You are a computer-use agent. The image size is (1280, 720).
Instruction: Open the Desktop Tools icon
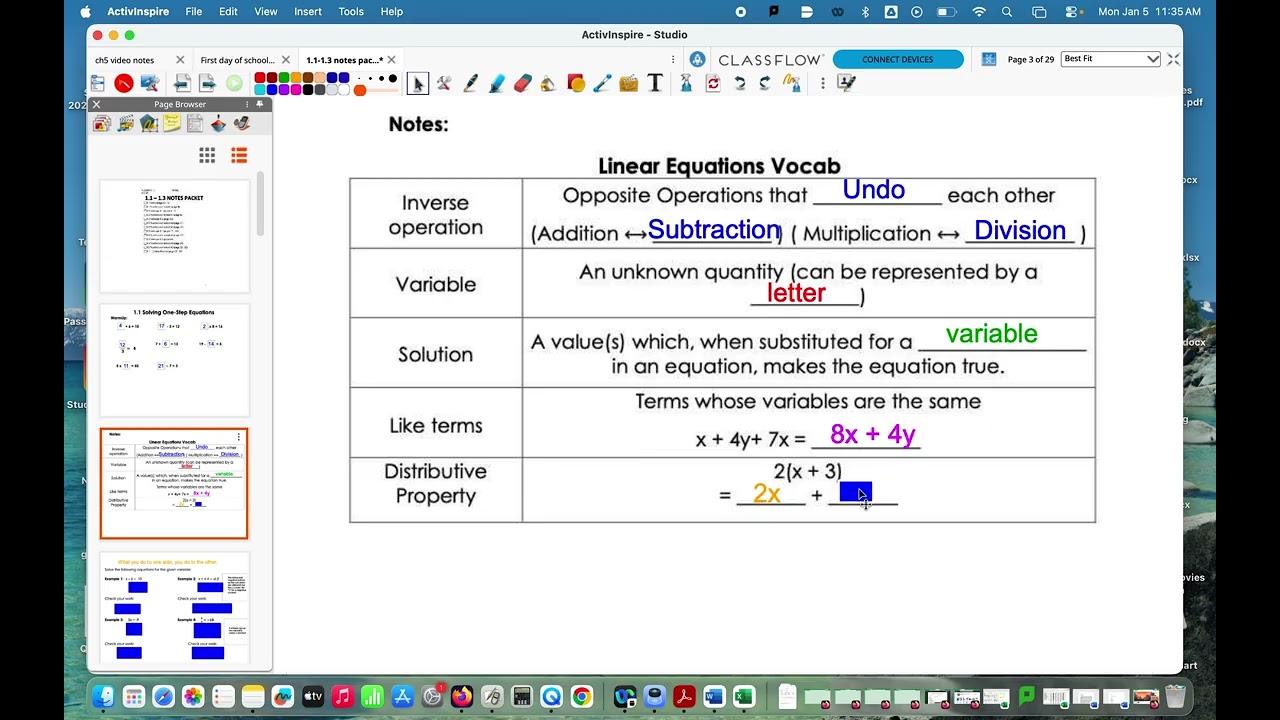(151, 83)
